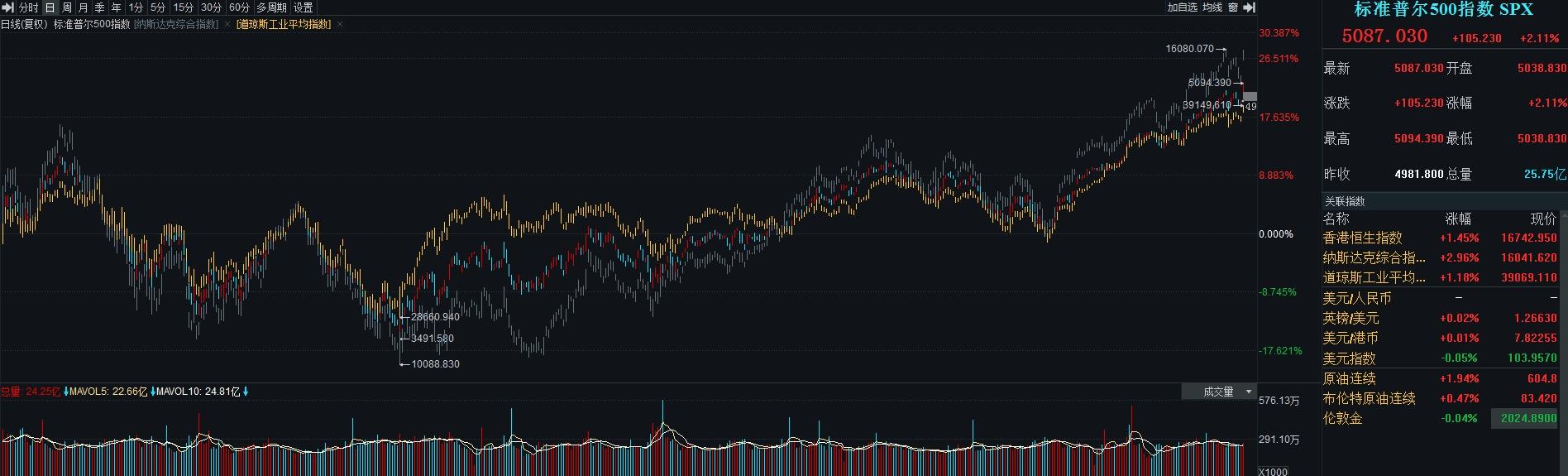Select 纳斯达克综合指数 row in related list
This screenshot has width=1568, height=476.
(1374, 258)
